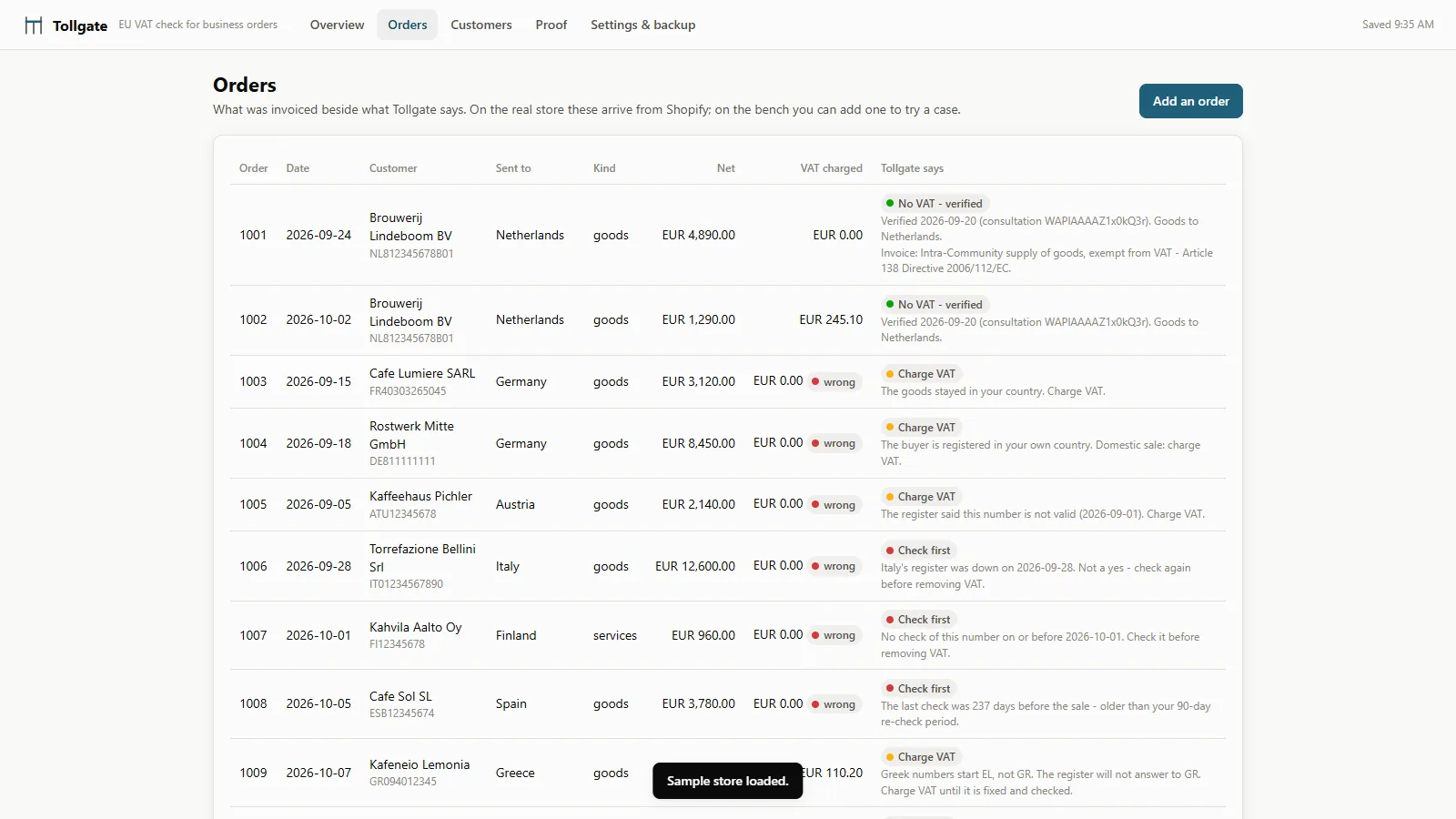Open the Overview tab
Viewport: 1456px width, 819px height.
[337, 25]
